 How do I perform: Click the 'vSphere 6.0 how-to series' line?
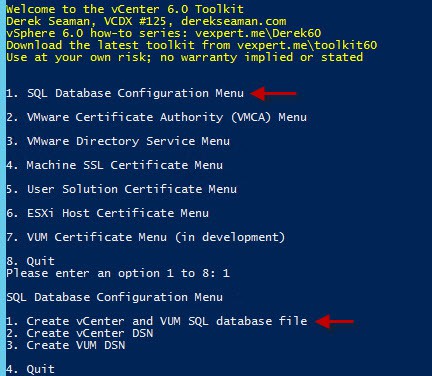(x=164, y=33)
